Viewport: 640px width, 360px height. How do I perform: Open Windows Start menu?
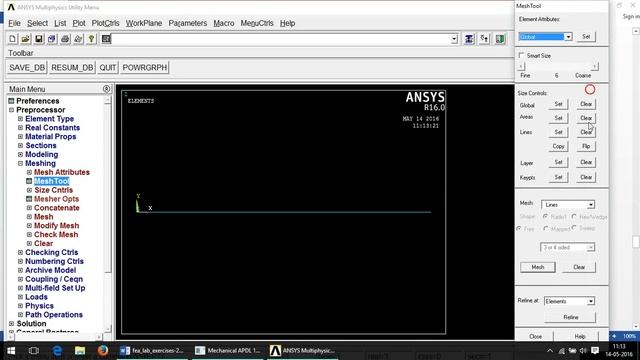pos(11,351)
